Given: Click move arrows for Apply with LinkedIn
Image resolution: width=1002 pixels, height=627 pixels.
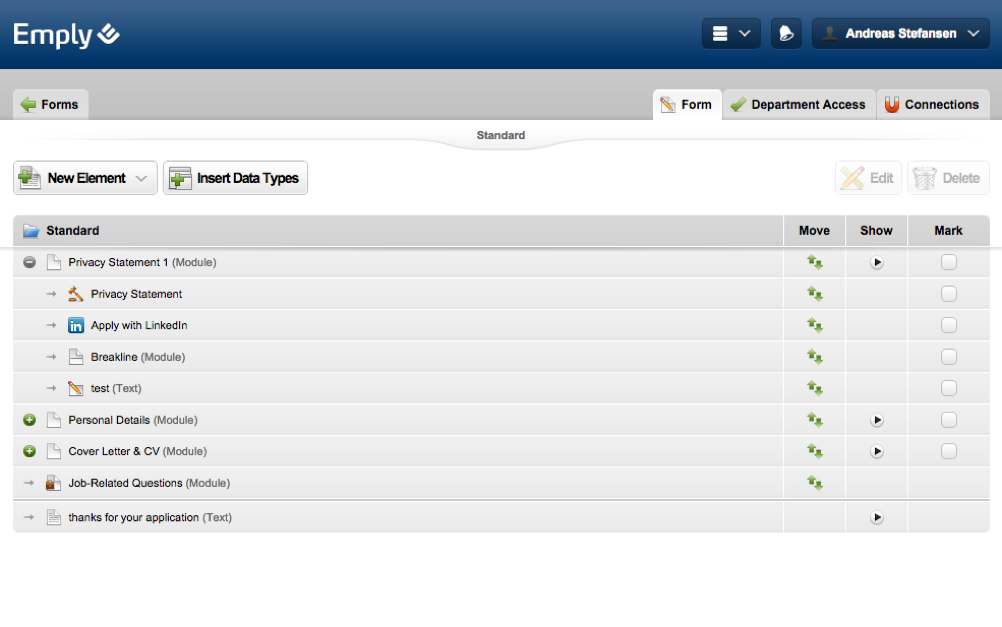Looking at the screenshot, I should (x=814, y=326).
